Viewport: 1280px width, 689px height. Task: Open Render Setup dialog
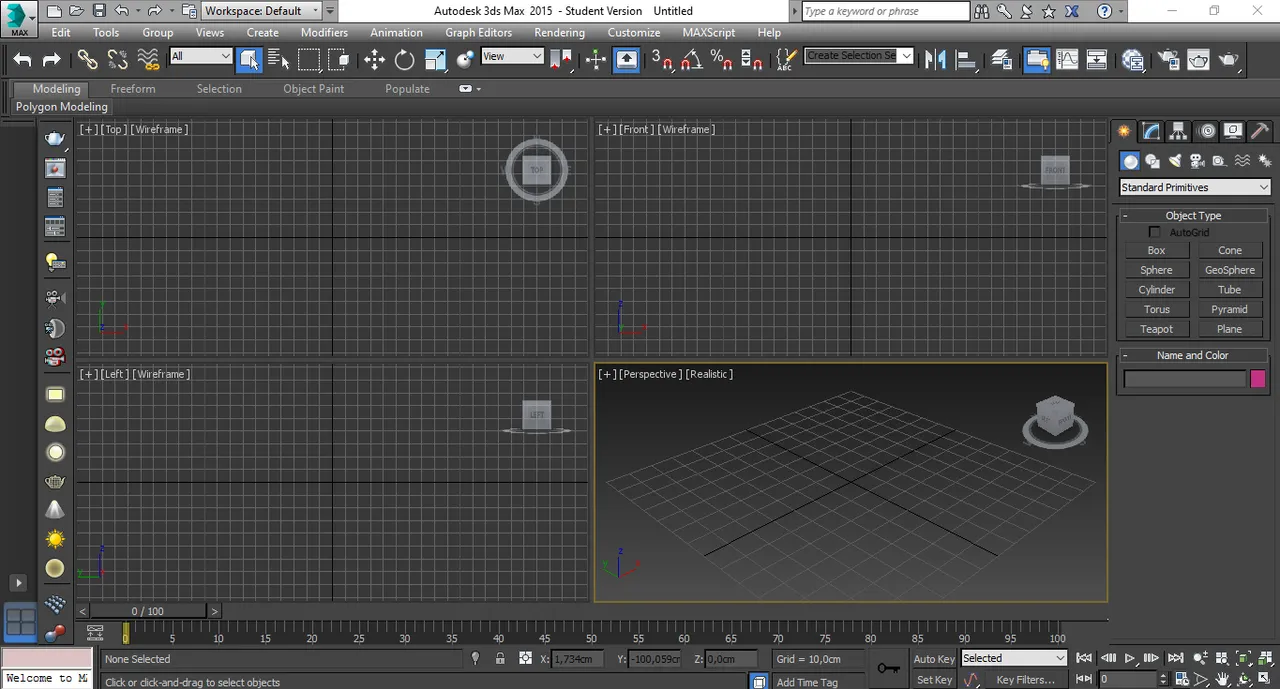(1168, 60)
